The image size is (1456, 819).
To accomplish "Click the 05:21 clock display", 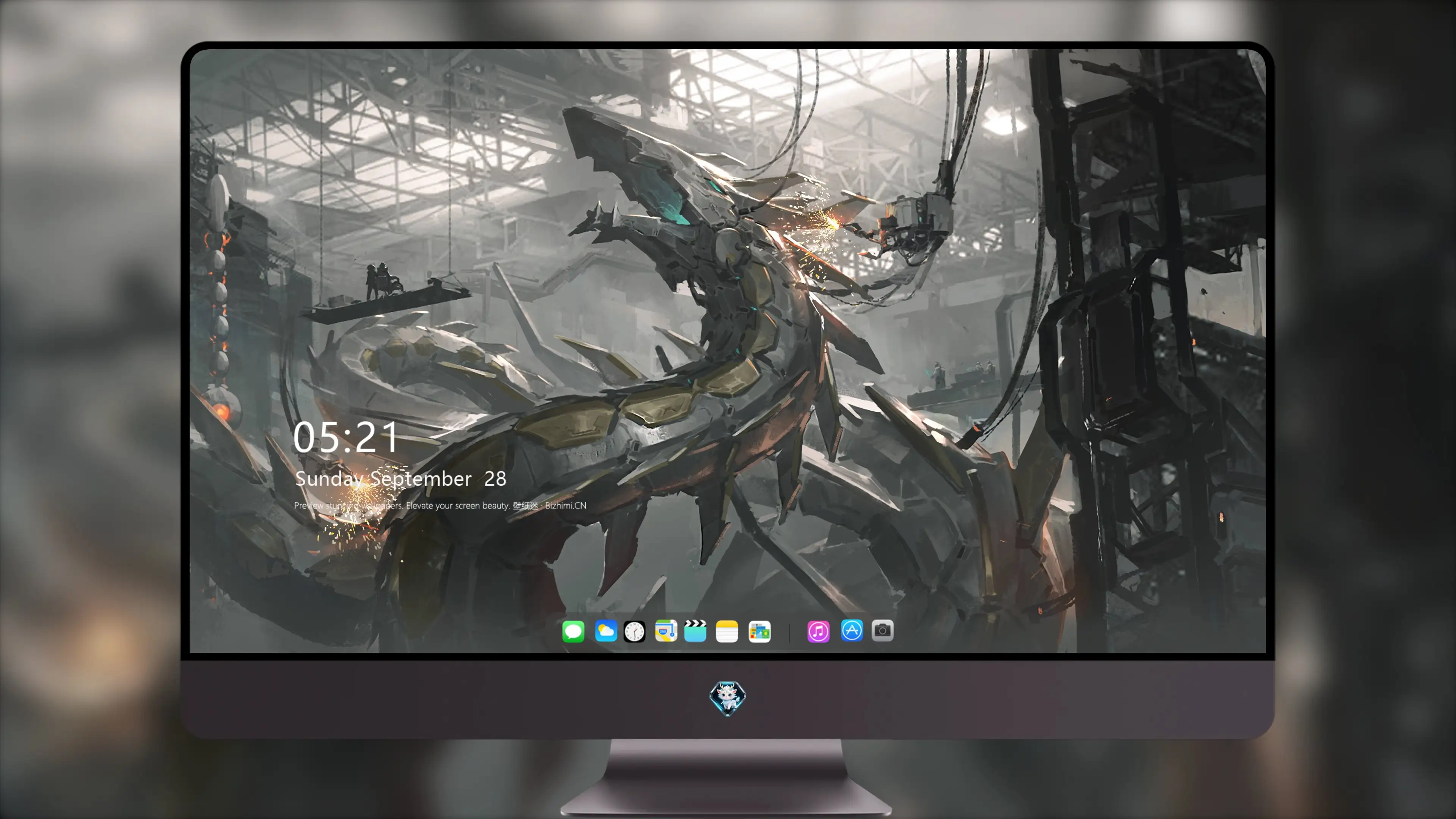I will [x=346, y=437].
